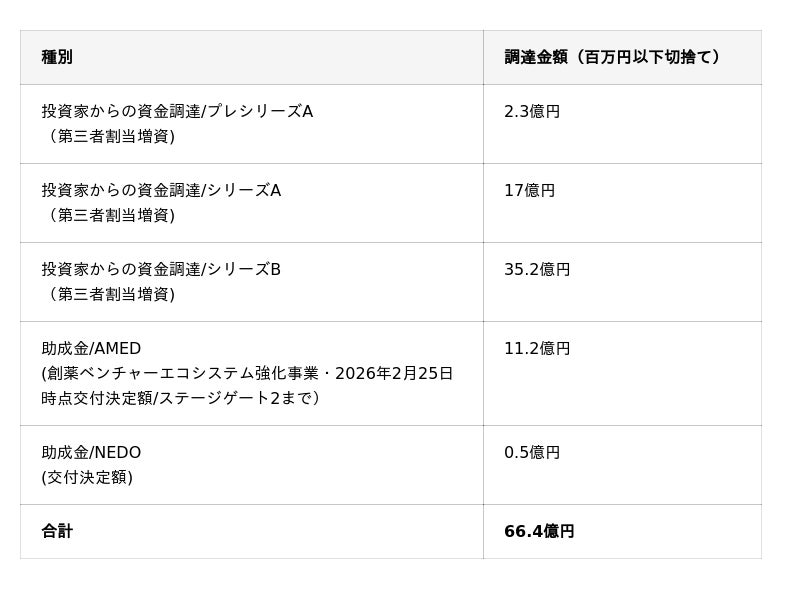This screenshot has width=800, height=589.
Task: Click the 0.5億円 amount cell
Action: coord(532,452)
